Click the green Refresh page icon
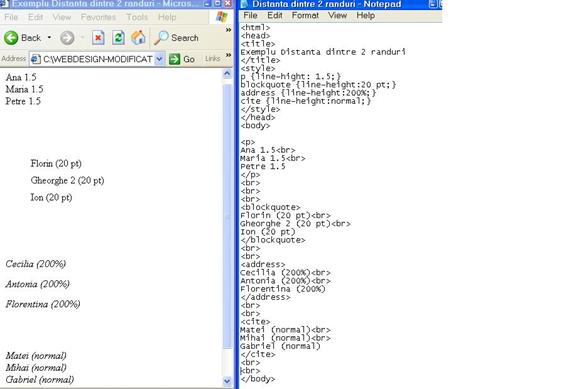The image size is (576, 389). point(118,38)
